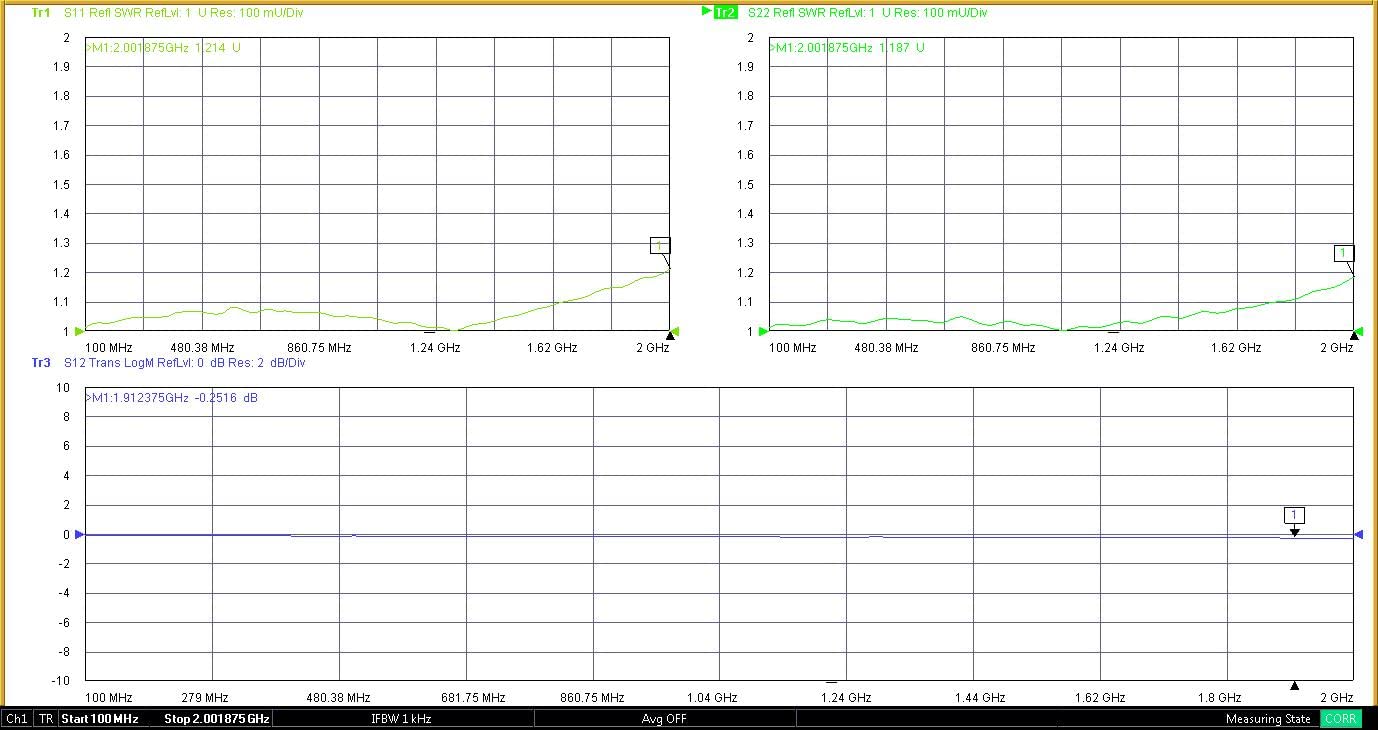
Task: Click black marker triangle on S11 frequency axis
Action: [670, 334]
